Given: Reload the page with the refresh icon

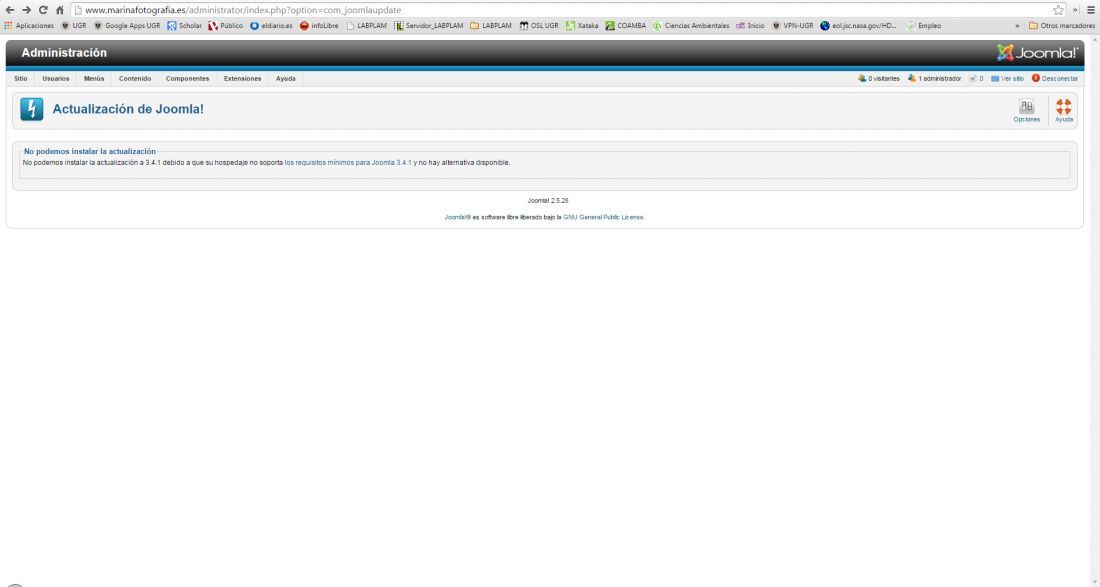Looking at the screenshot, I should (43, 10).
